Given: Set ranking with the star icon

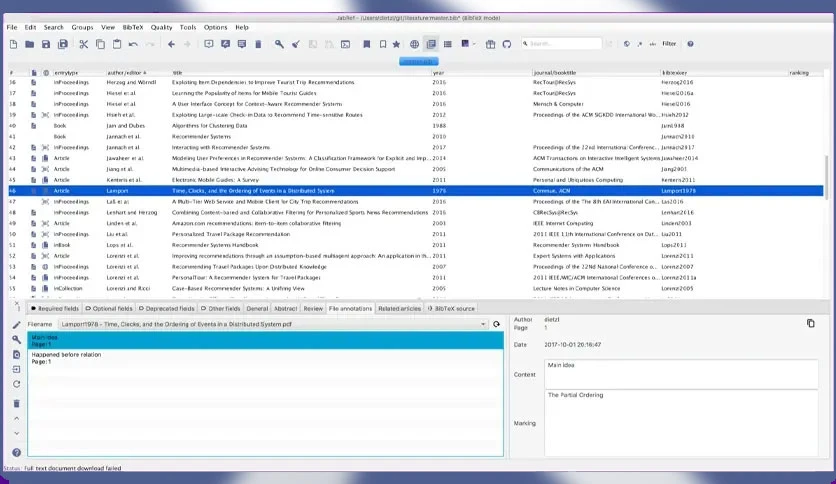Looking at the screenshot, I should [396, 44].
